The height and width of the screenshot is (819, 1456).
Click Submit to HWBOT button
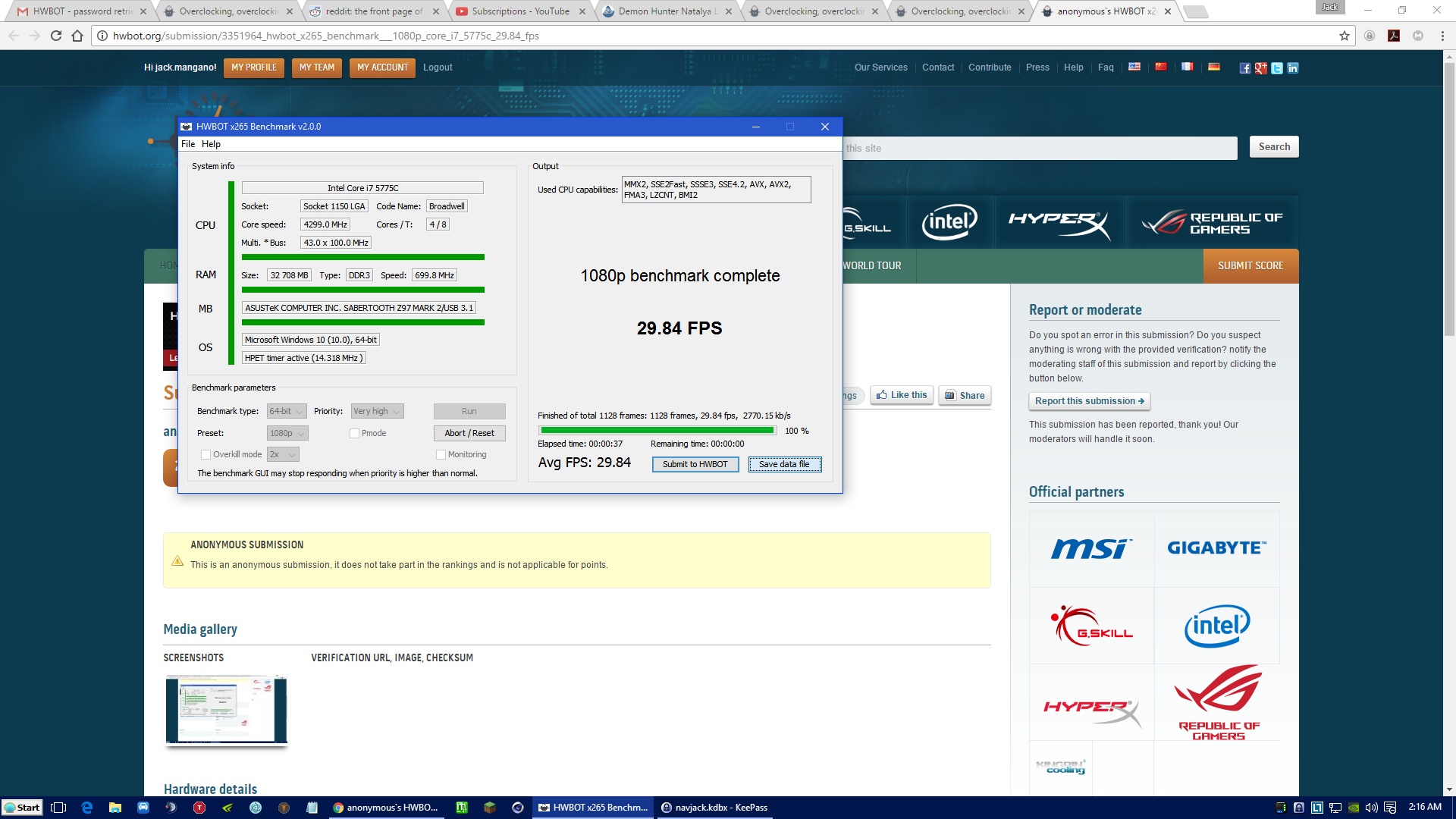point(695,464)
